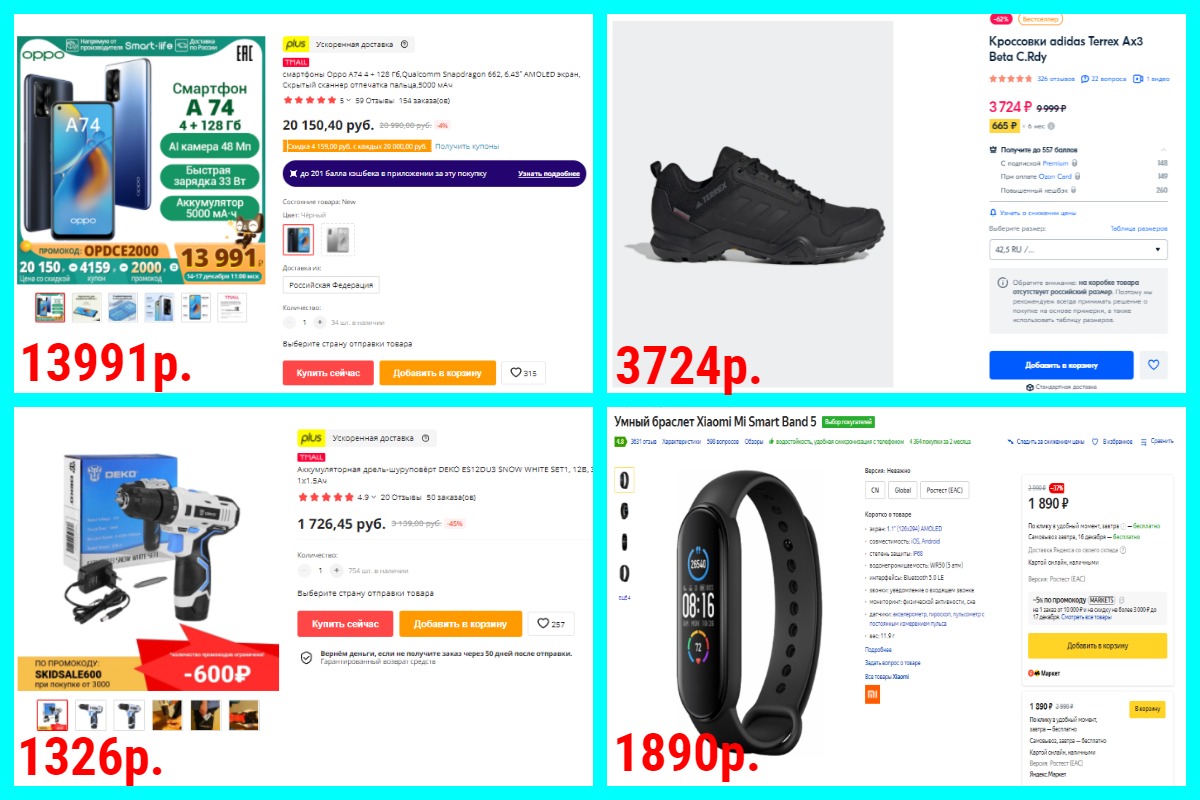
Task: Click the blue Добавить в корзину button
Action: (1061, 365)
